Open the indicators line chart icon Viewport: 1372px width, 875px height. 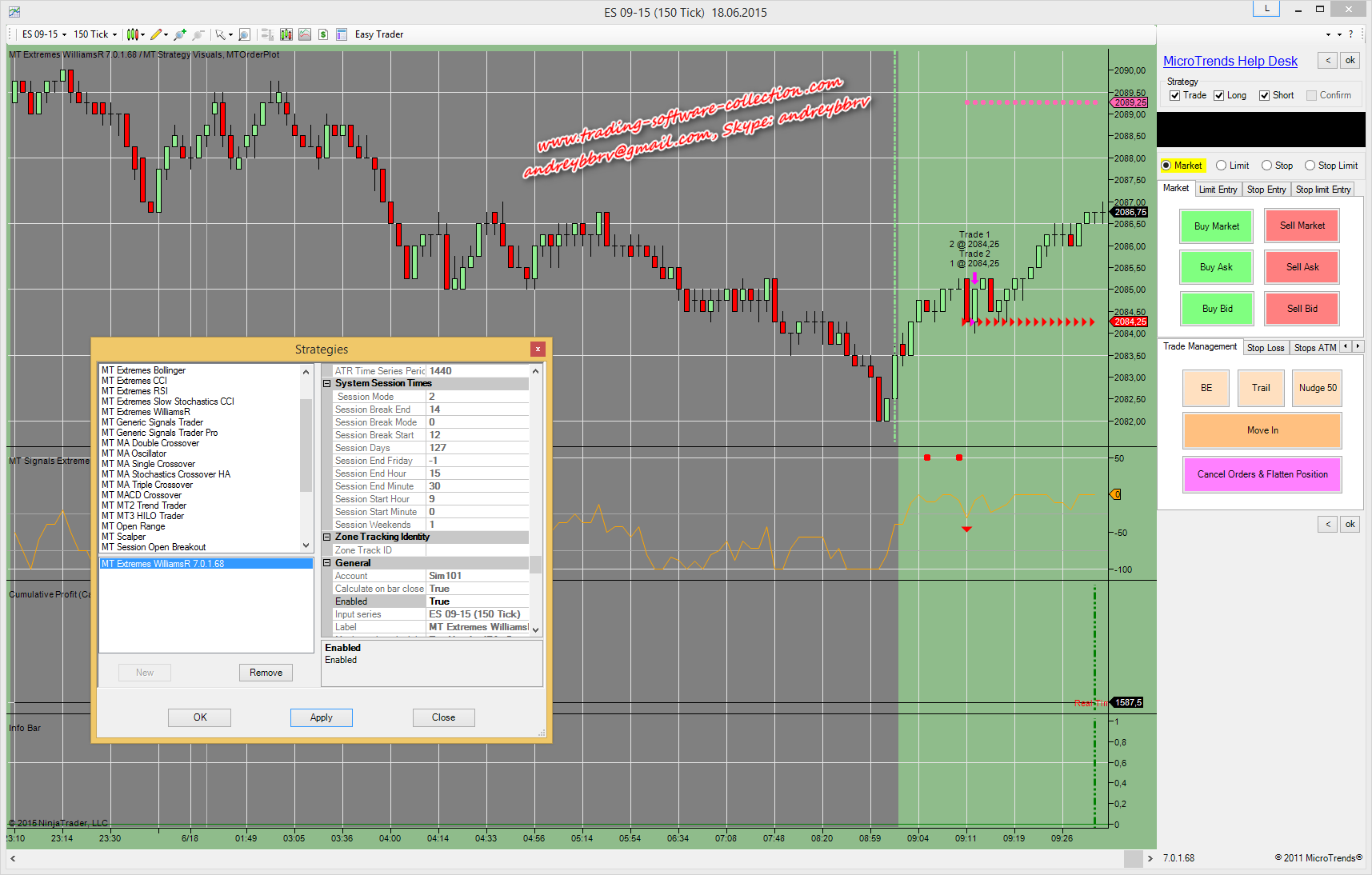click(x=305, y=34)
